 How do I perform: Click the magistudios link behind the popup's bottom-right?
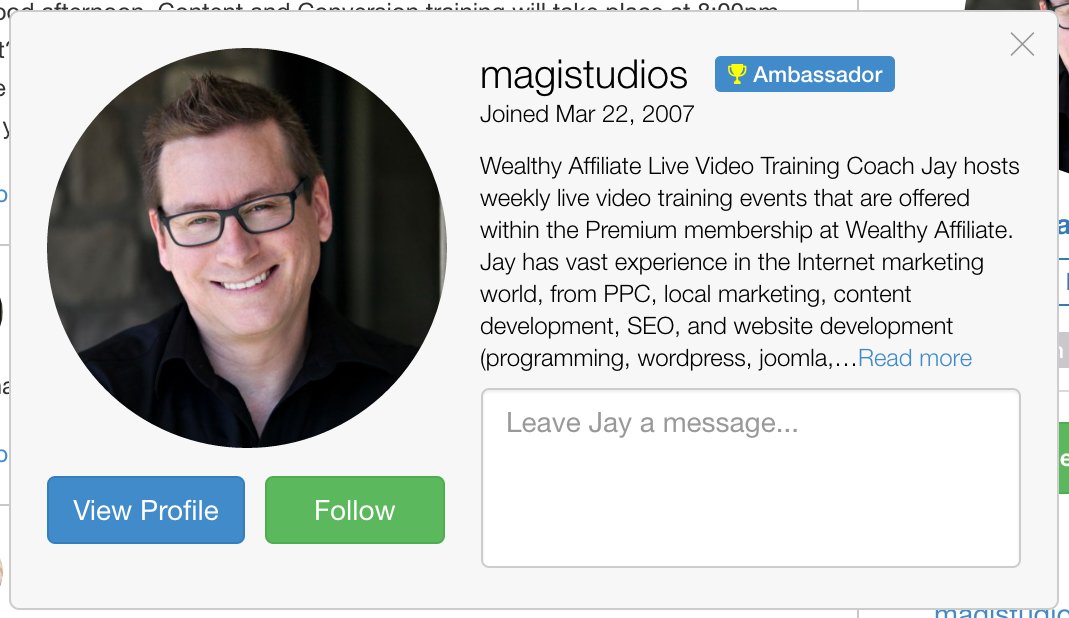tap(1000, 613)
